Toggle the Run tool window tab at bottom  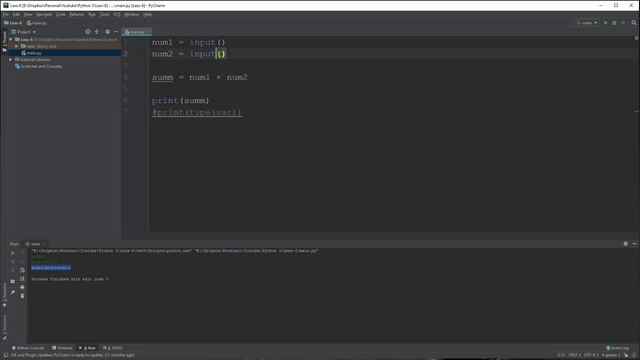87,348
